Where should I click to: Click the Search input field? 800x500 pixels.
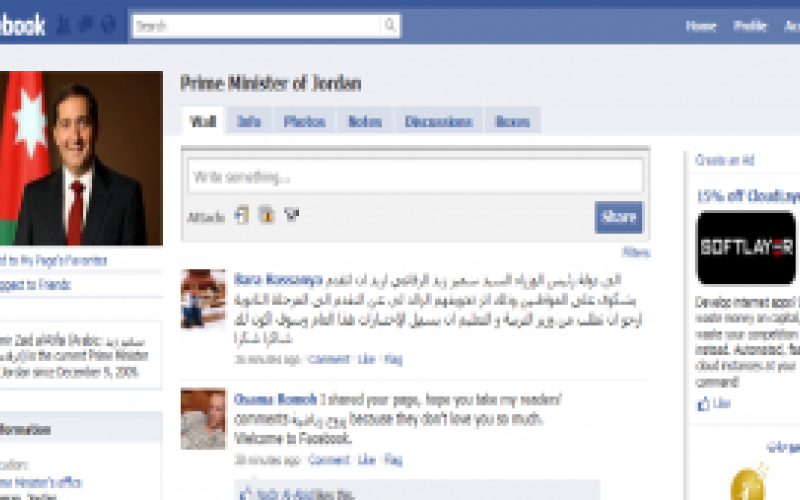click(257, 26)
